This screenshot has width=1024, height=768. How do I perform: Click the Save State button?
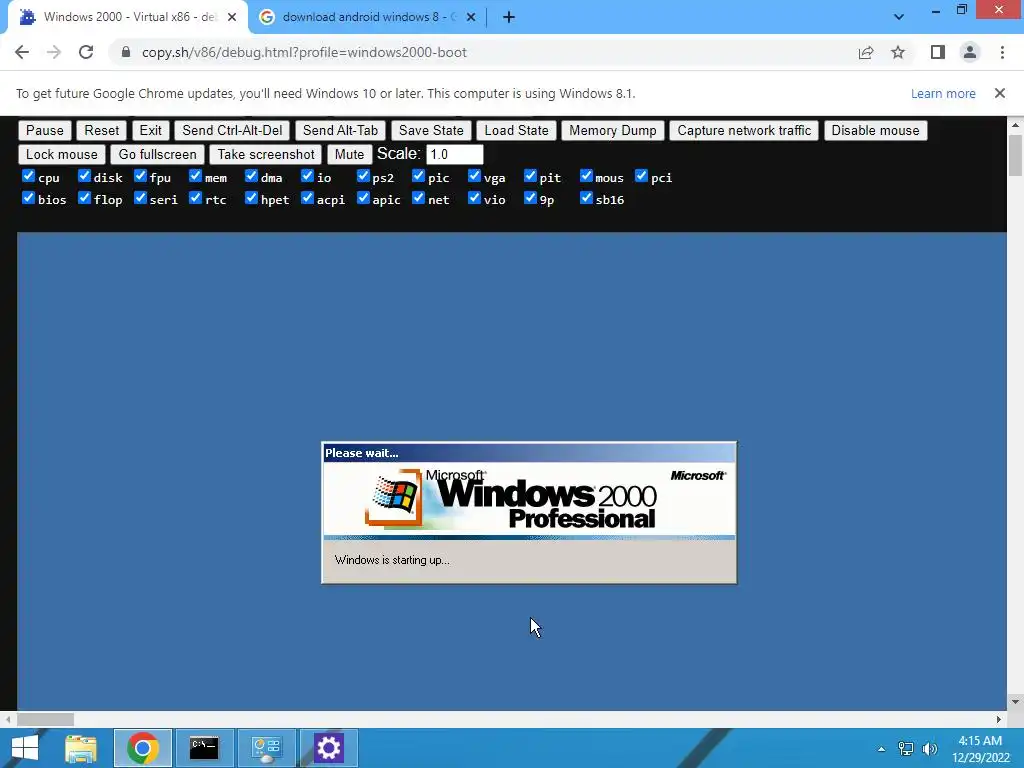431,131
